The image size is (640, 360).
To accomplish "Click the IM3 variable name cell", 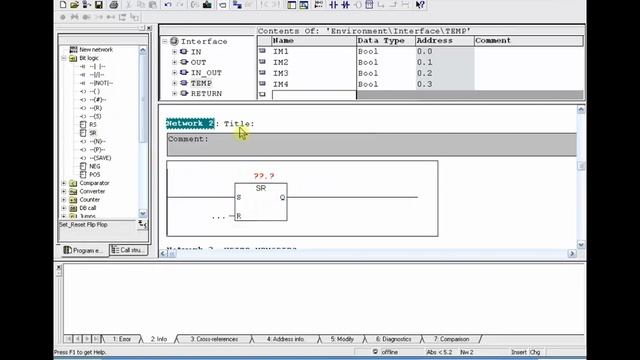I will pos(313,73).
